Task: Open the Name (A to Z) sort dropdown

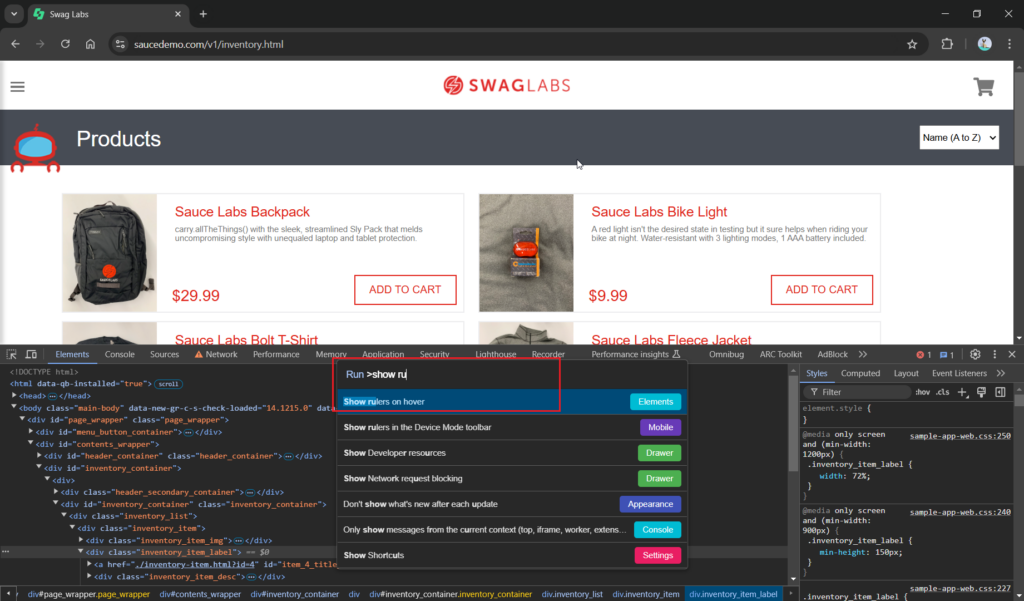Action: (x=959, y=137)
